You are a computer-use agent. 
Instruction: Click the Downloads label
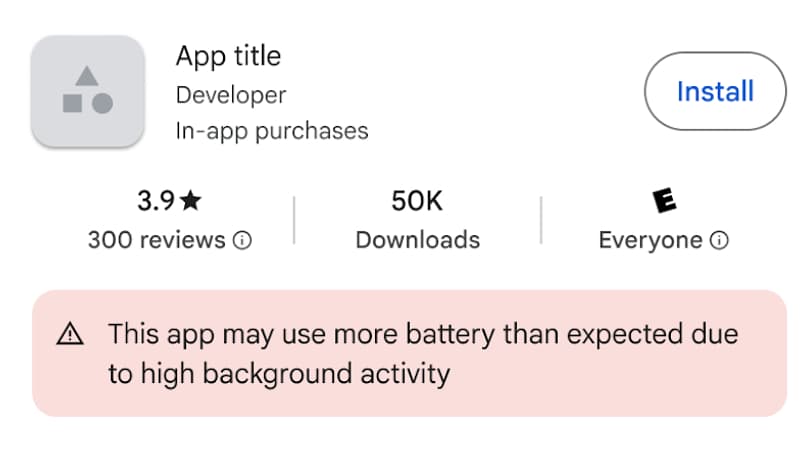point(417,240)
